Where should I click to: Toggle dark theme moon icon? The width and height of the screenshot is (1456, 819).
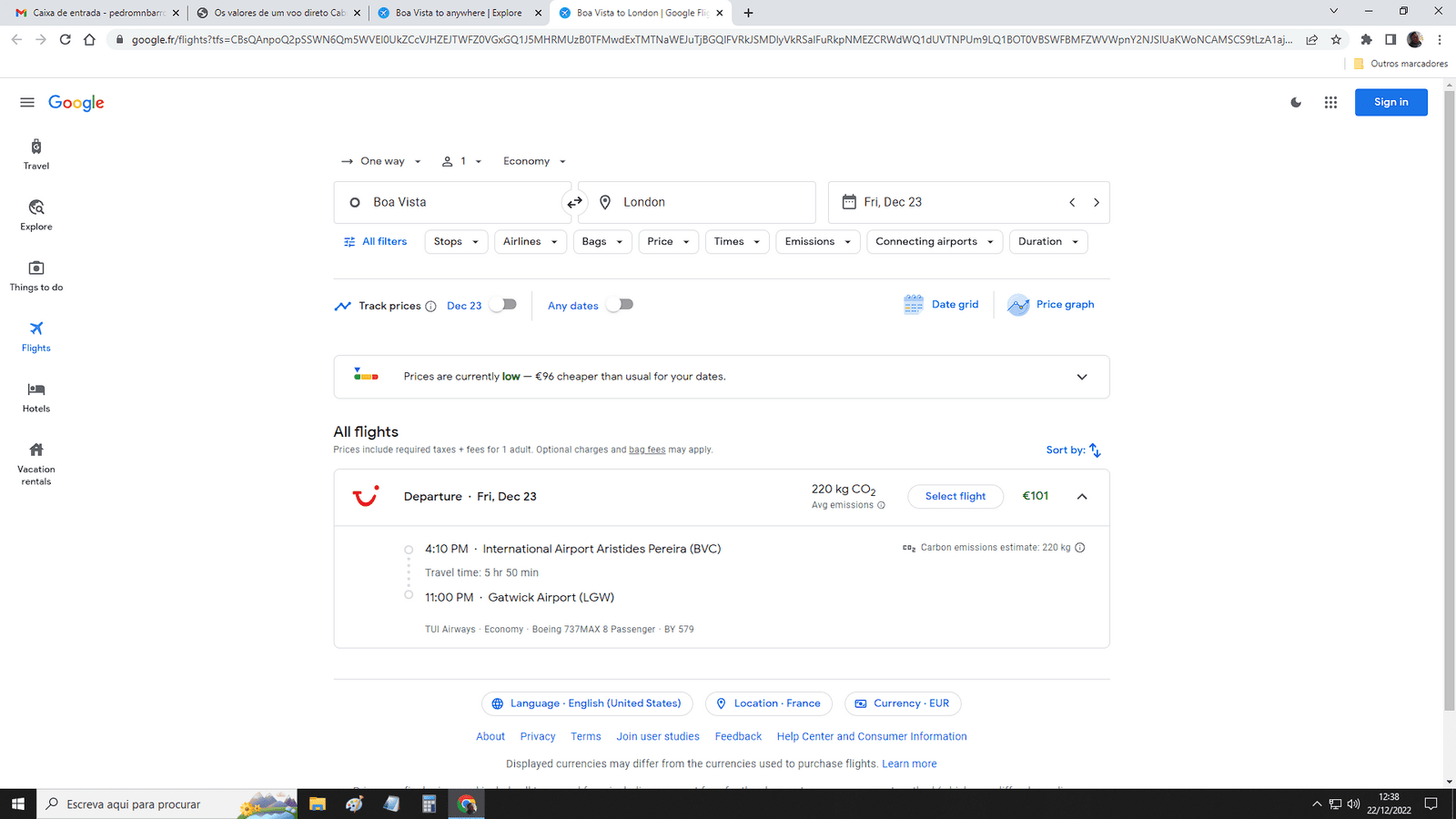coord(1296,103)
